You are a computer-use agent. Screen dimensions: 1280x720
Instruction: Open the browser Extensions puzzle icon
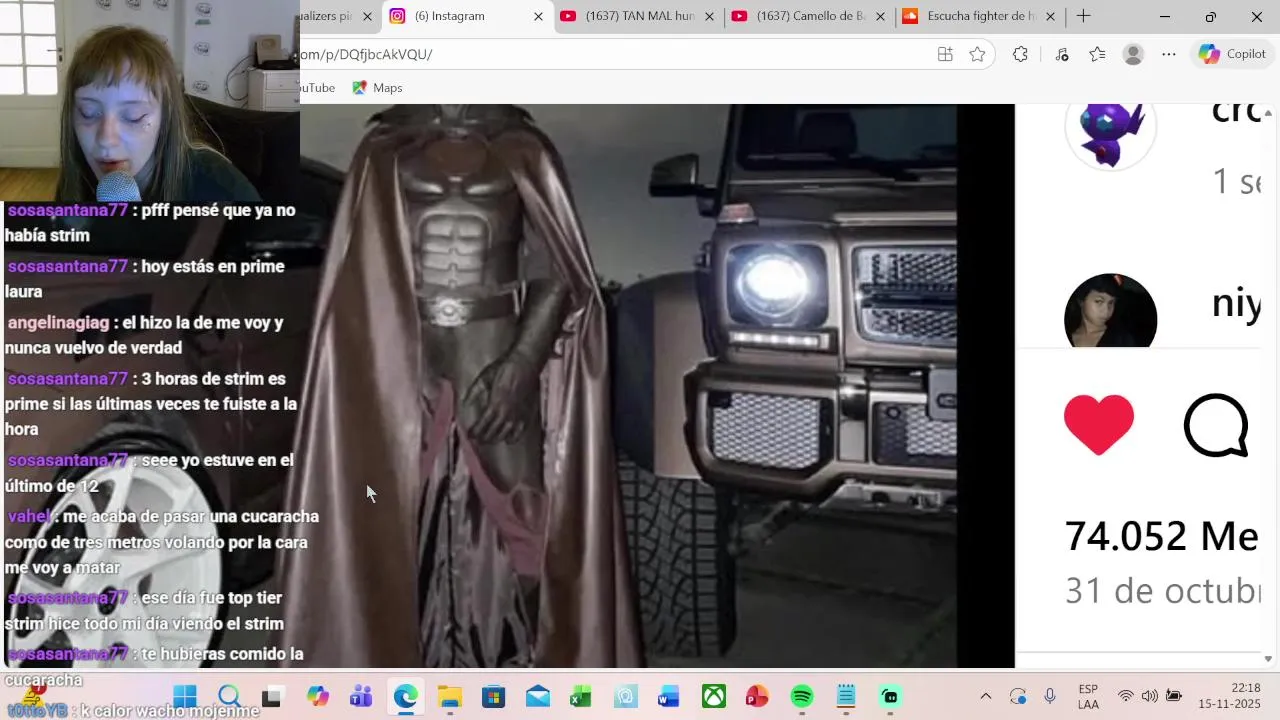point(1020,54)
